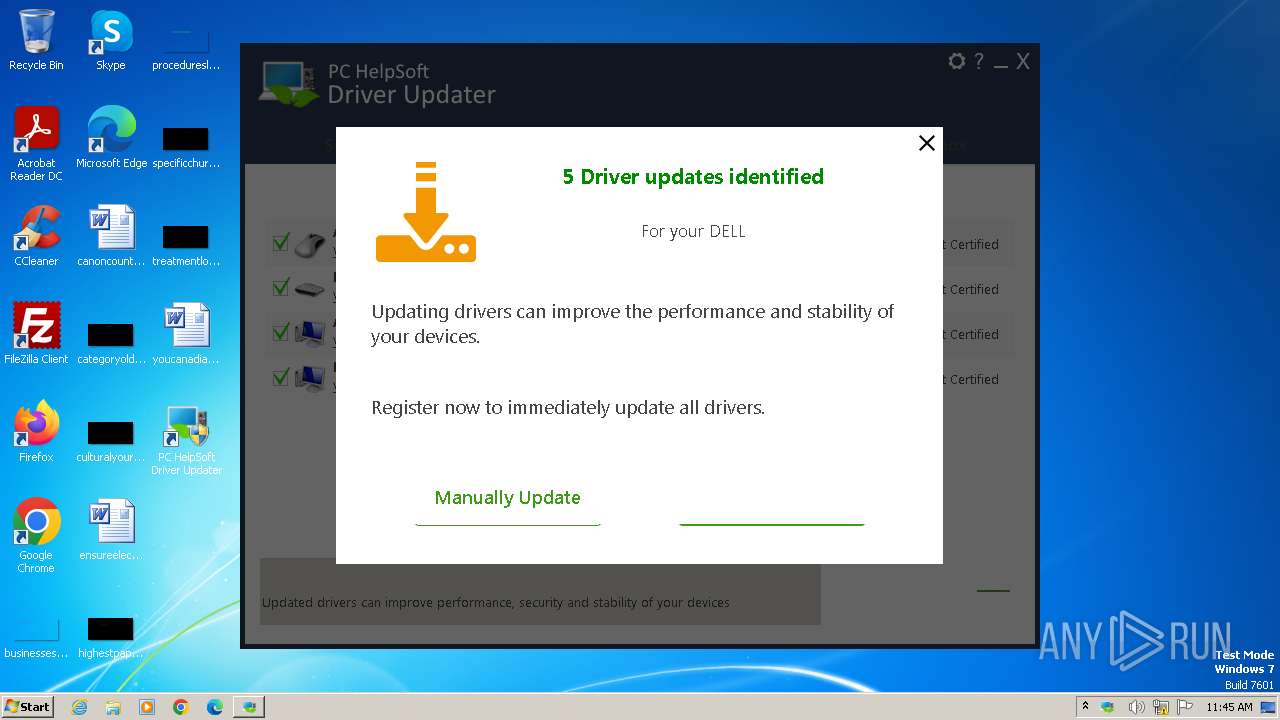Select the Microsoft Edge desktop shortcut
Screen dimensions: 1280x720
coord(111,138)
